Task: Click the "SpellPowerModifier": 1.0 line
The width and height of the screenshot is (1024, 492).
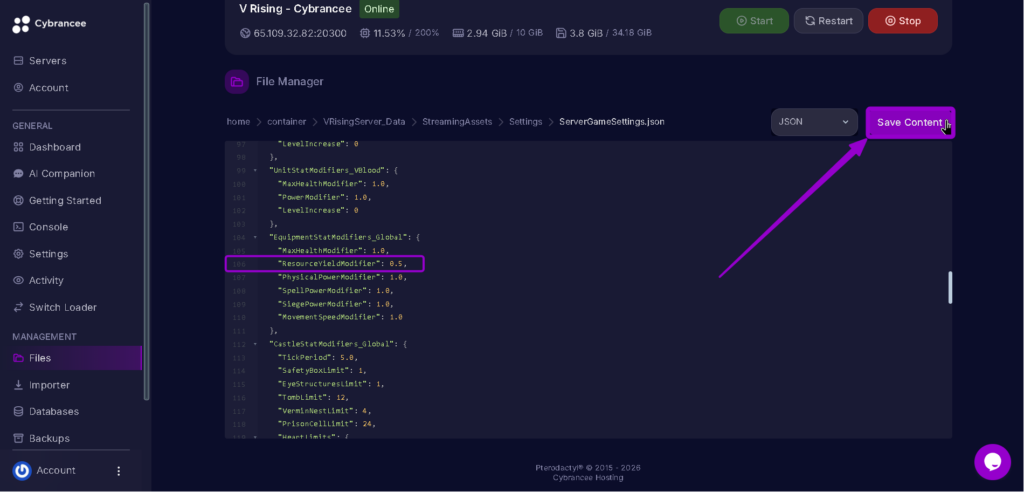Action: click(x=335, y=290)
